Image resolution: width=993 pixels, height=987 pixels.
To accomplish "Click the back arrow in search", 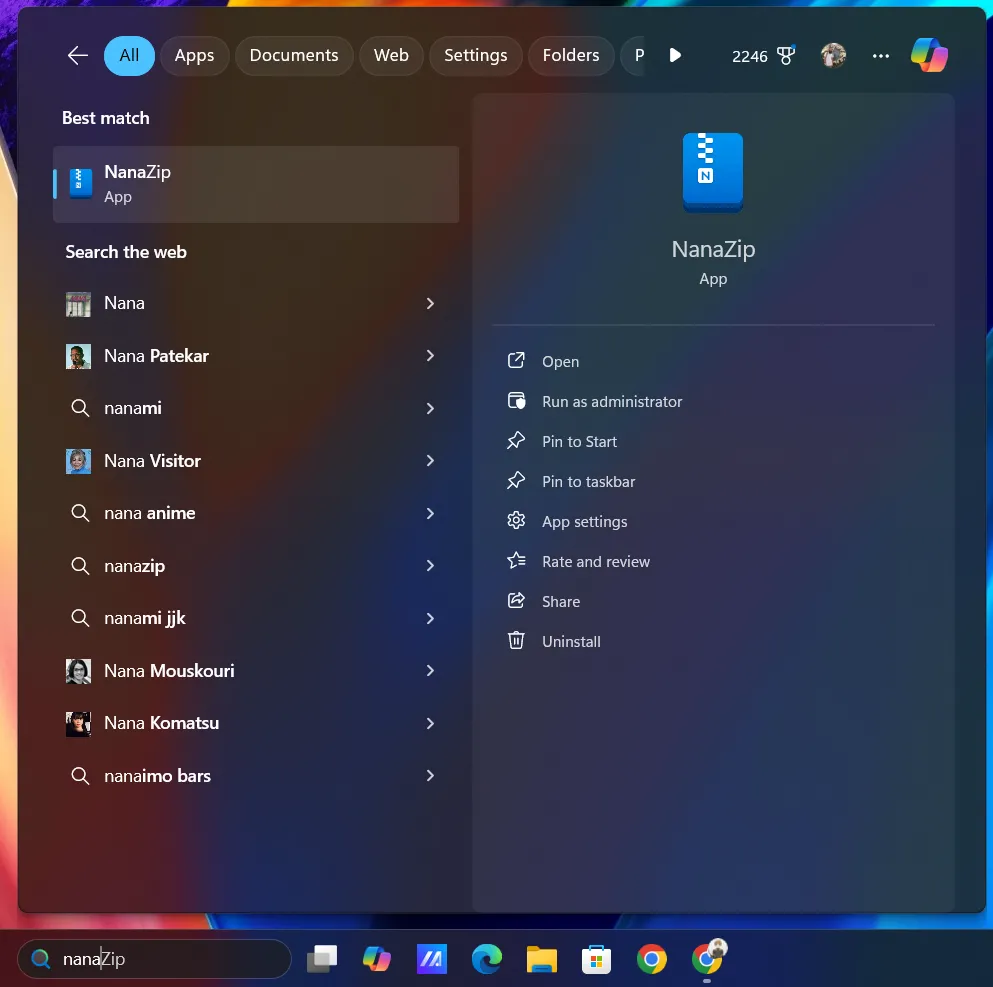I will click(x=76, y=55).
